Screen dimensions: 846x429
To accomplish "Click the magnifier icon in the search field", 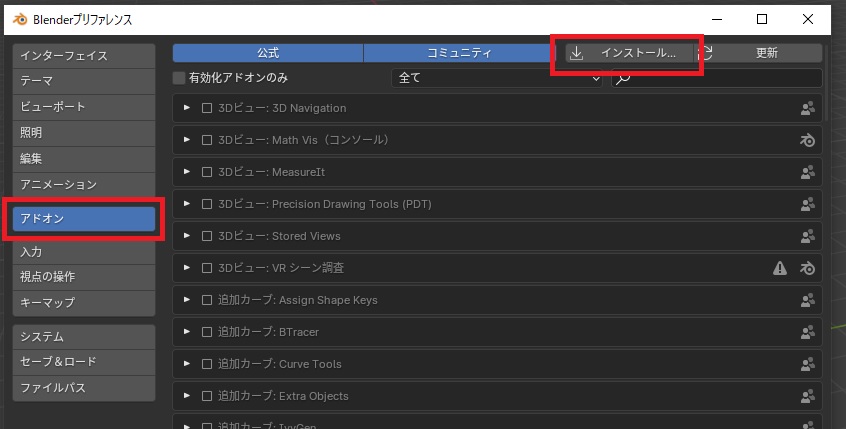I will coord(623,79).
